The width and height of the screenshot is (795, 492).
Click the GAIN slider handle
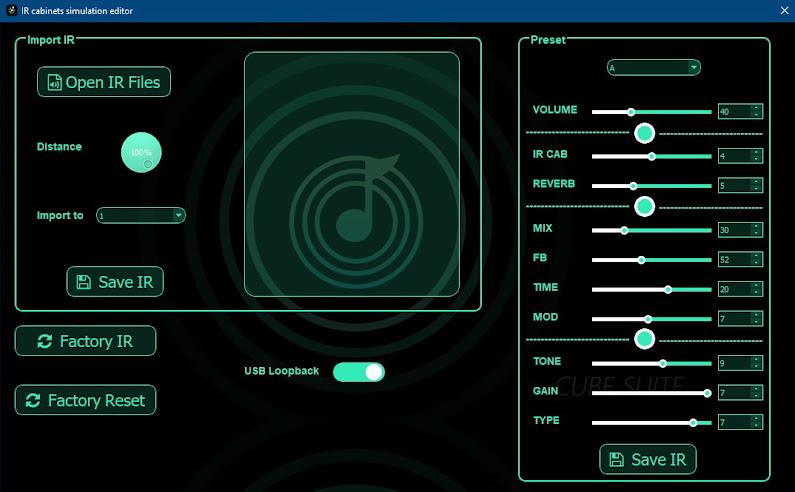[x=707, y=393]
